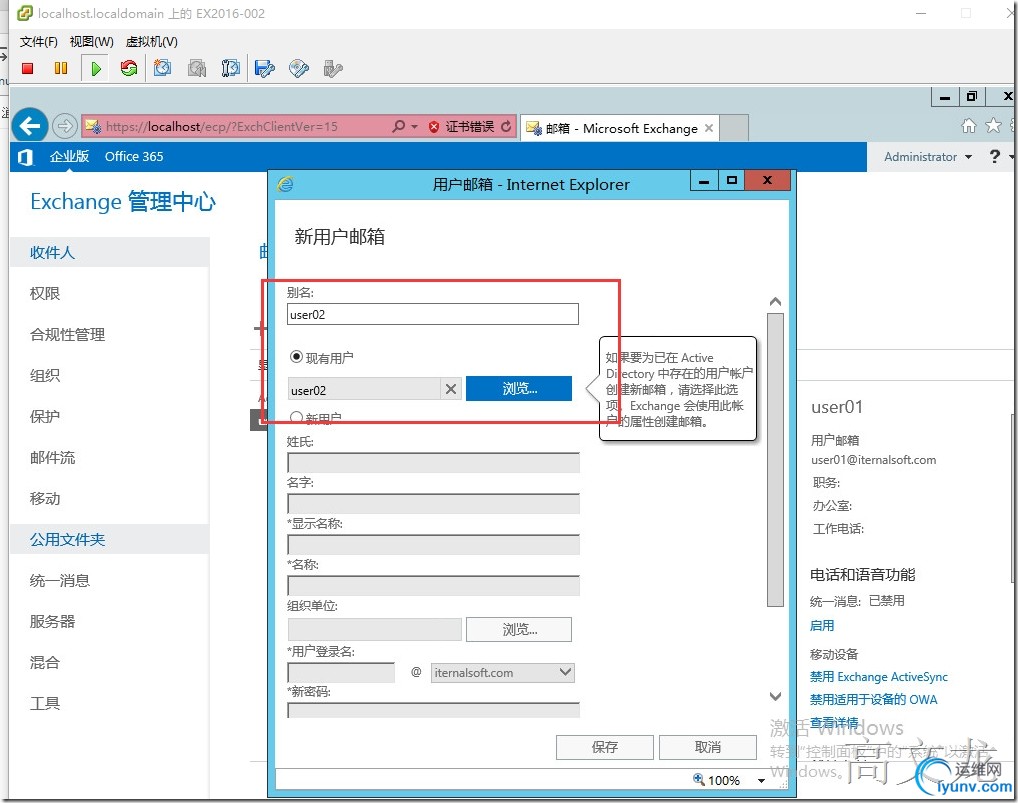Click the zoom magnifier in status bar
Viewport: 1018px width, 803px height.
(x=699, y=779)
